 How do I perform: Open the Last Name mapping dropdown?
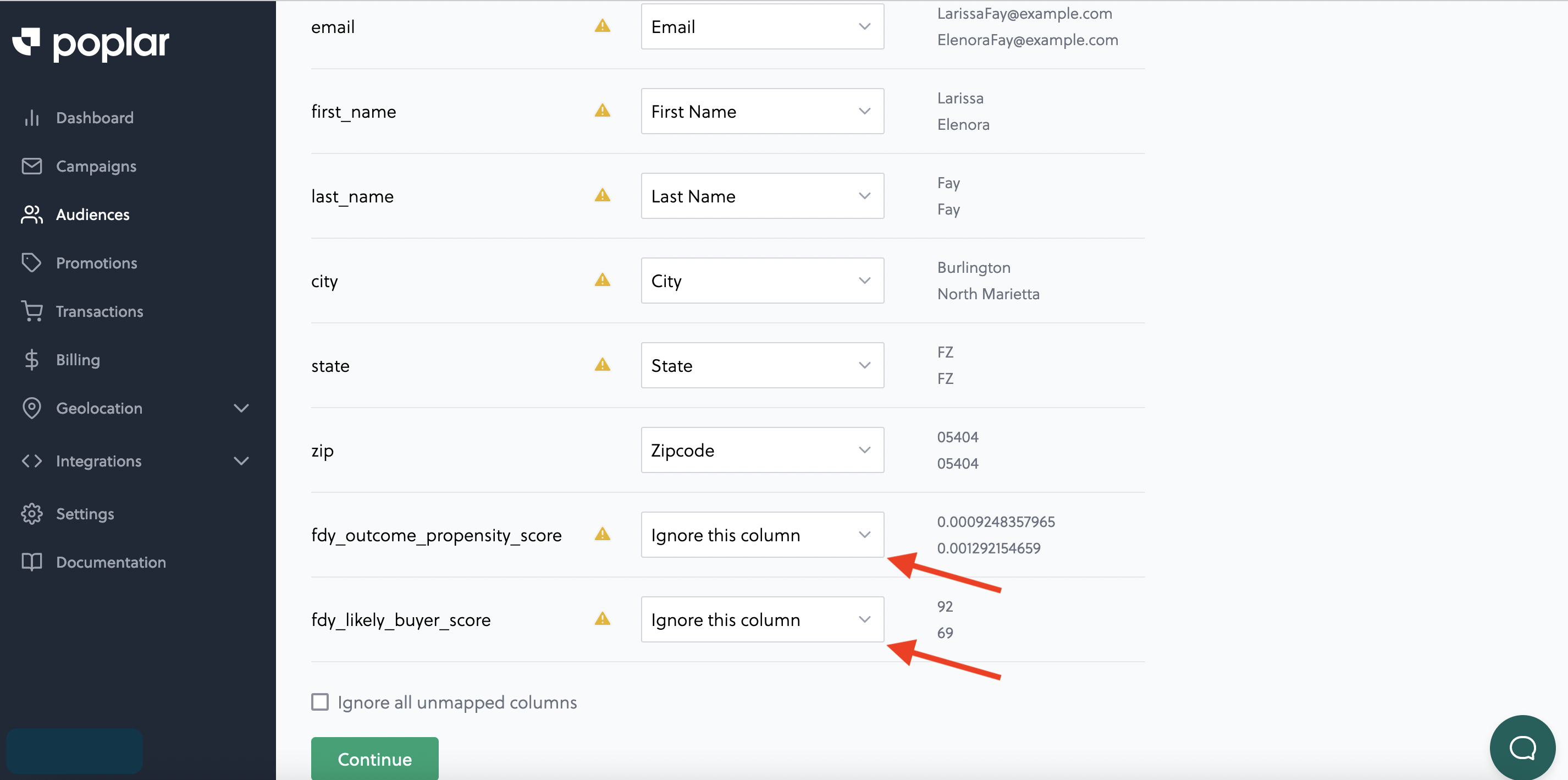tap(762, 196)
